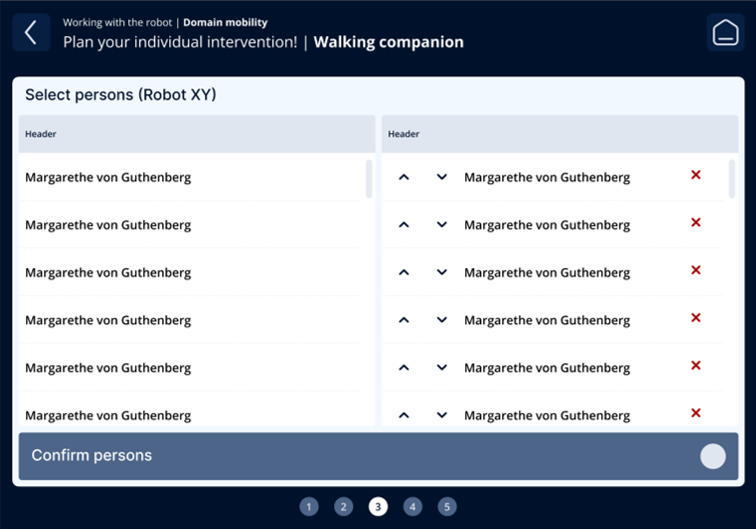756x529 pixels.
Task: Click fifth person's name in right list
Action: tap(547, 369)
